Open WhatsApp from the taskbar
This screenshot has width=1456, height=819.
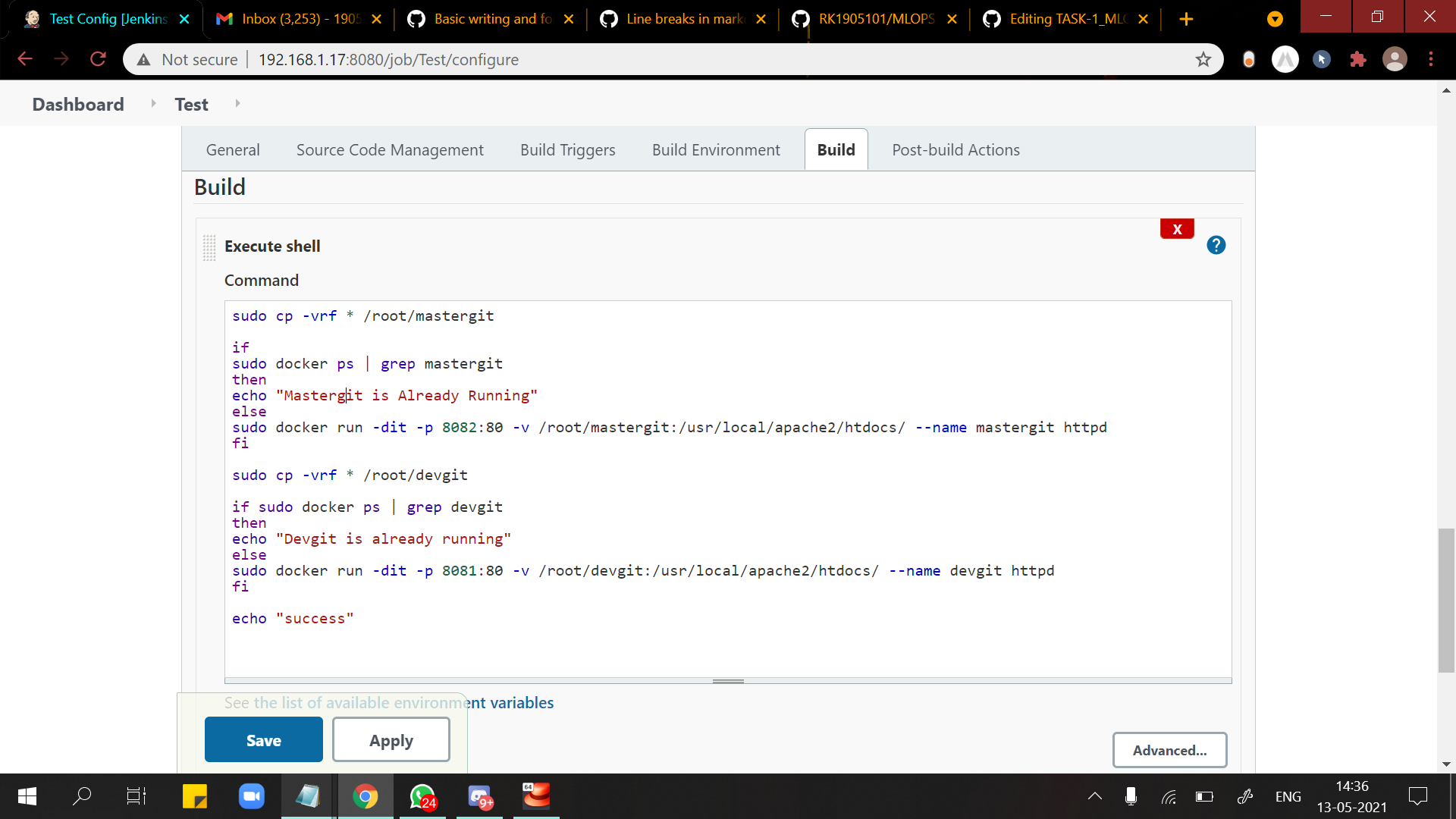point(422,796)
